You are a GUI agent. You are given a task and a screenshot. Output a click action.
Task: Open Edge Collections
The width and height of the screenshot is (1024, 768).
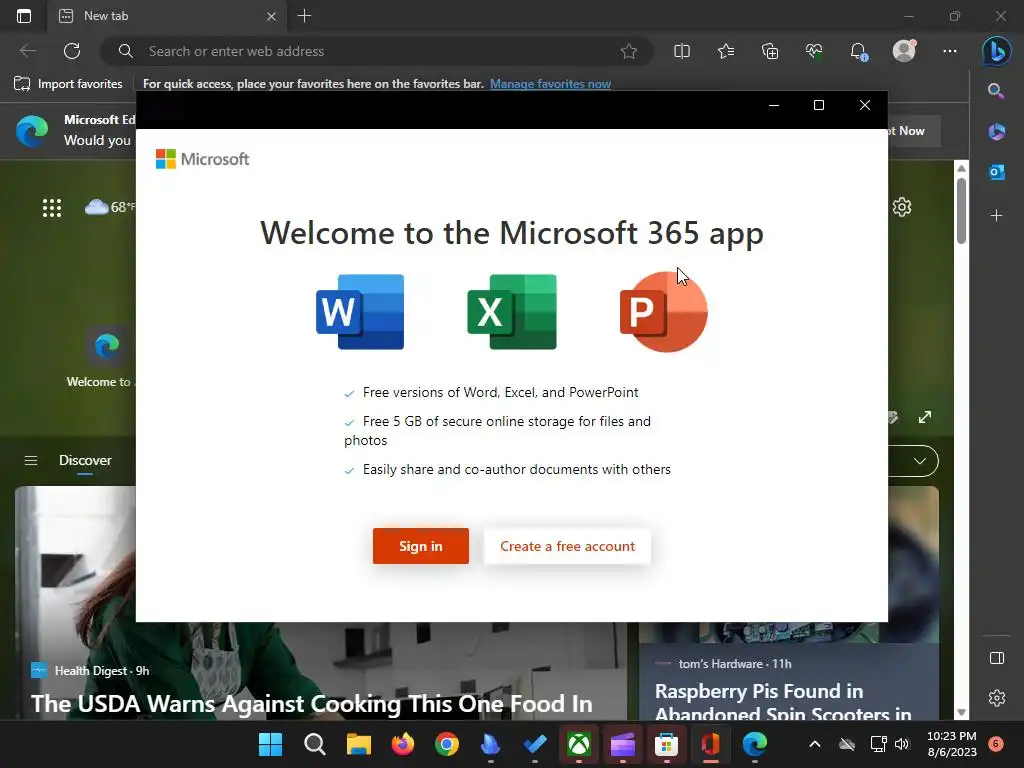click(x=770, y=51)
